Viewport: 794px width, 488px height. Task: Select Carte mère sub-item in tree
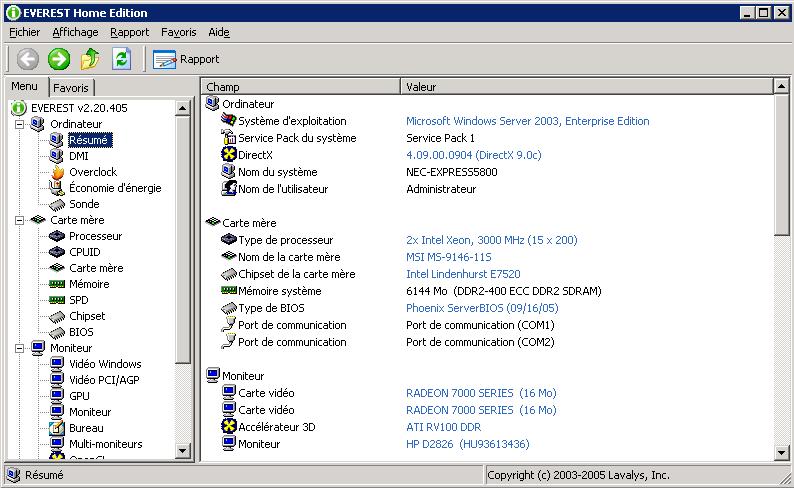click(x=96, y=268)
